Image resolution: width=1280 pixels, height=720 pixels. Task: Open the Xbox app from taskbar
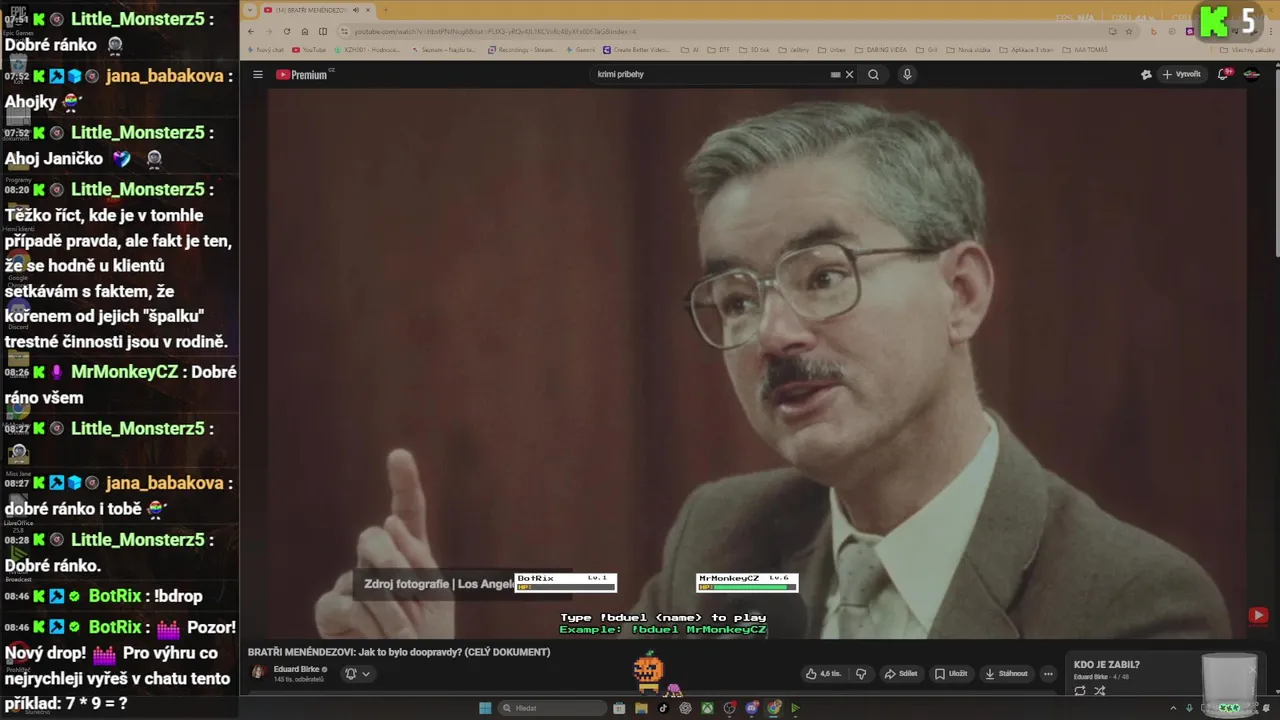pyautogui.click(x=707, y=708)
